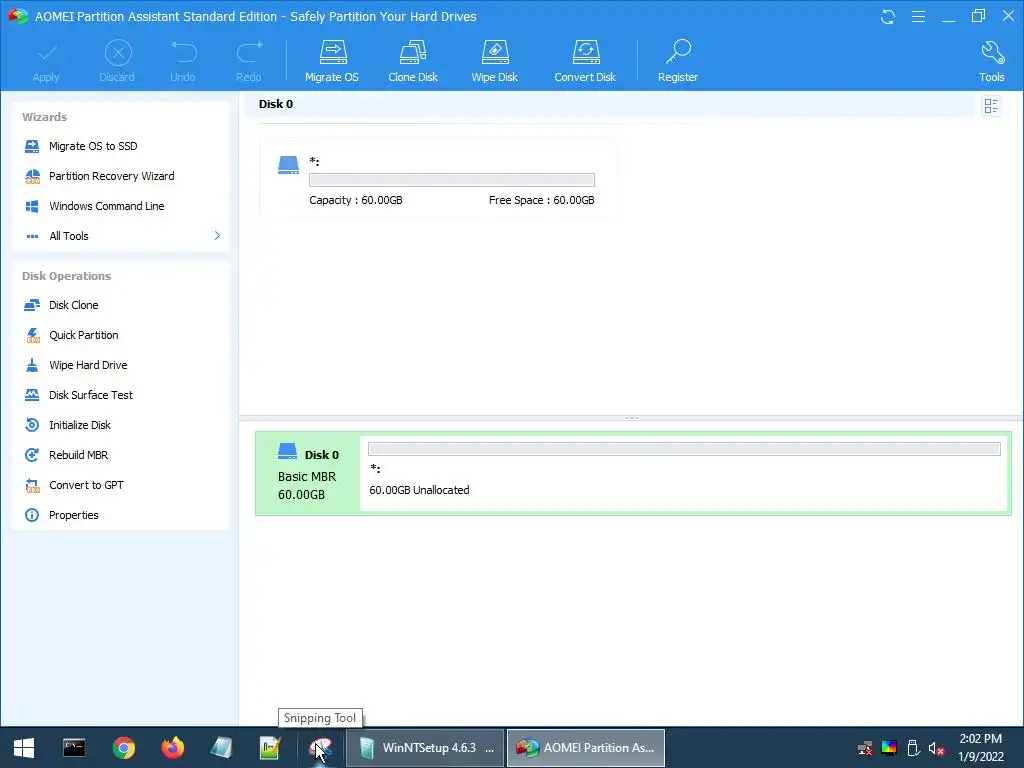Click the upper partition capacity usage bar
The image size is (1024, 768).
click(452, 180)
